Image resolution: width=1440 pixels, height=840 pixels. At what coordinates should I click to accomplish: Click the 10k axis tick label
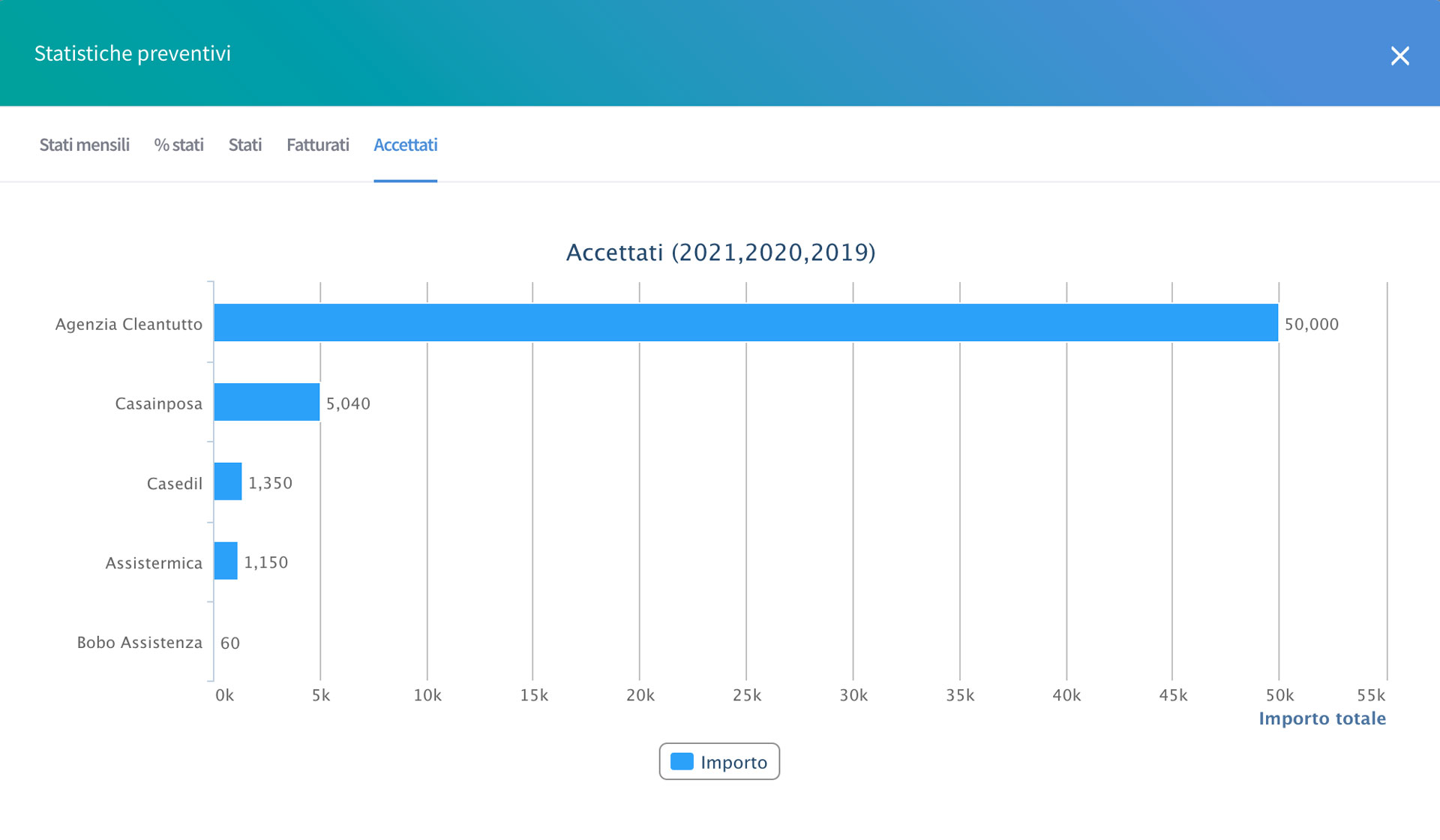(427, 695)
